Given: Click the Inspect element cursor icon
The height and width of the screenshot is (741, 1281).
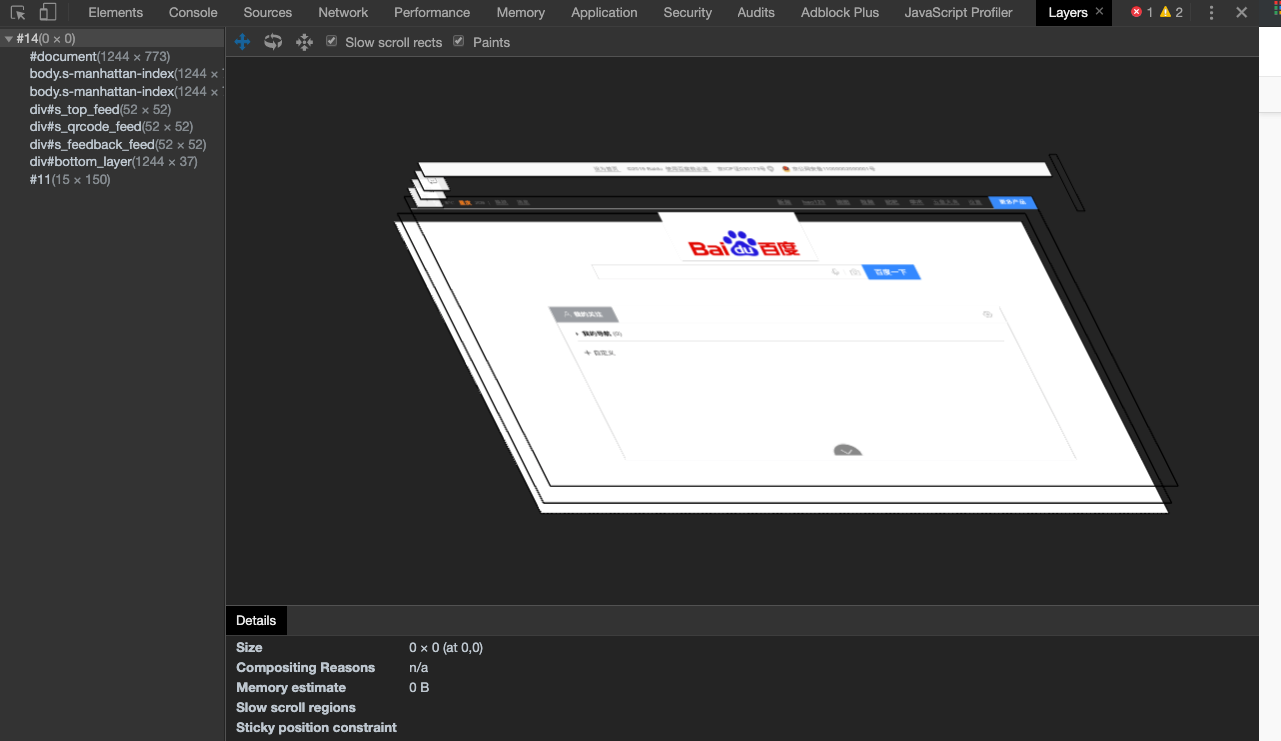Looking at the screenshot, I should pyautogui.click(x=17, y=13).
